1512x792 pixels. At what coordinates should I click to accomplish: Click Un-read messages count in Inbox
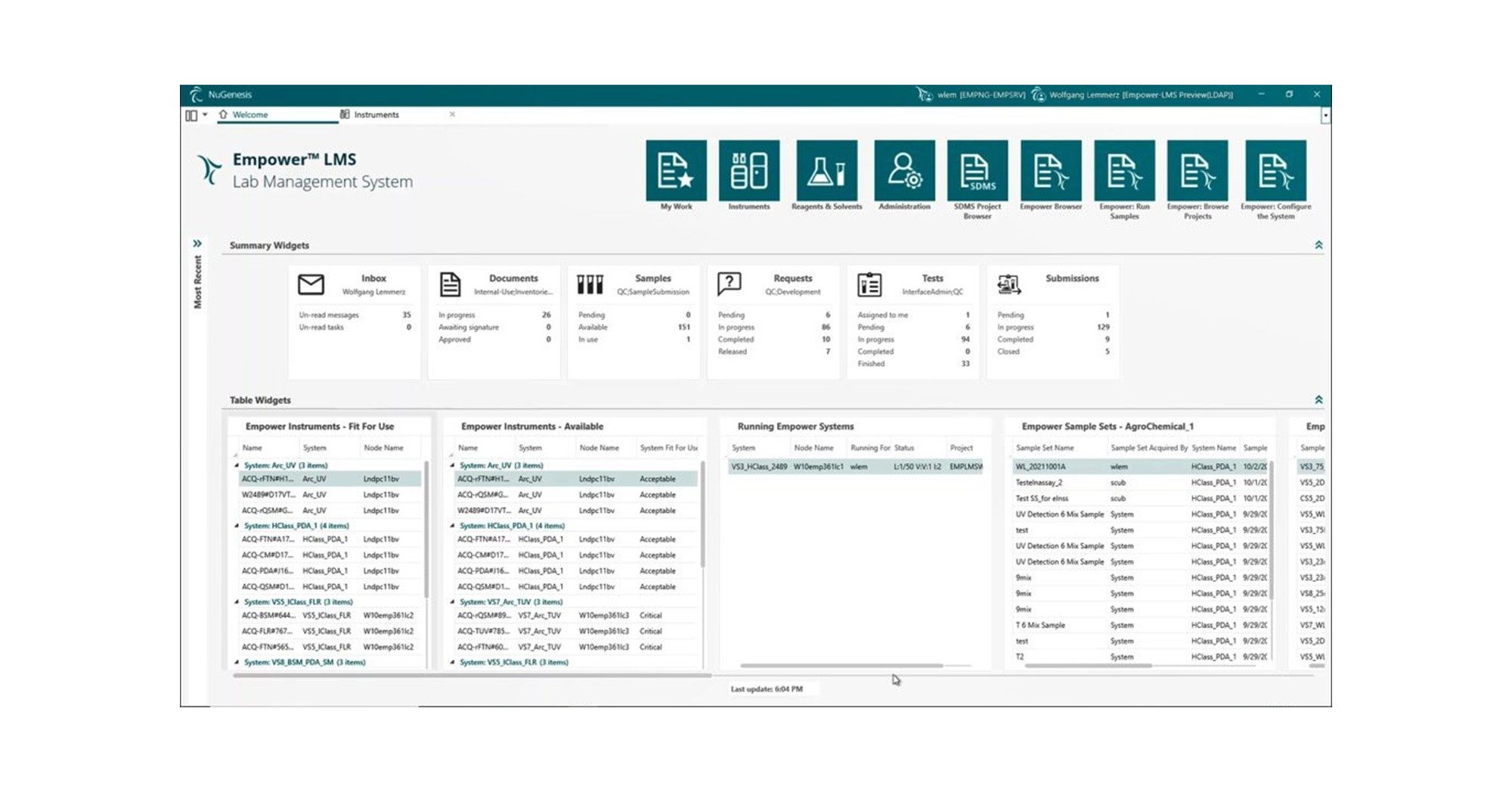407,315
